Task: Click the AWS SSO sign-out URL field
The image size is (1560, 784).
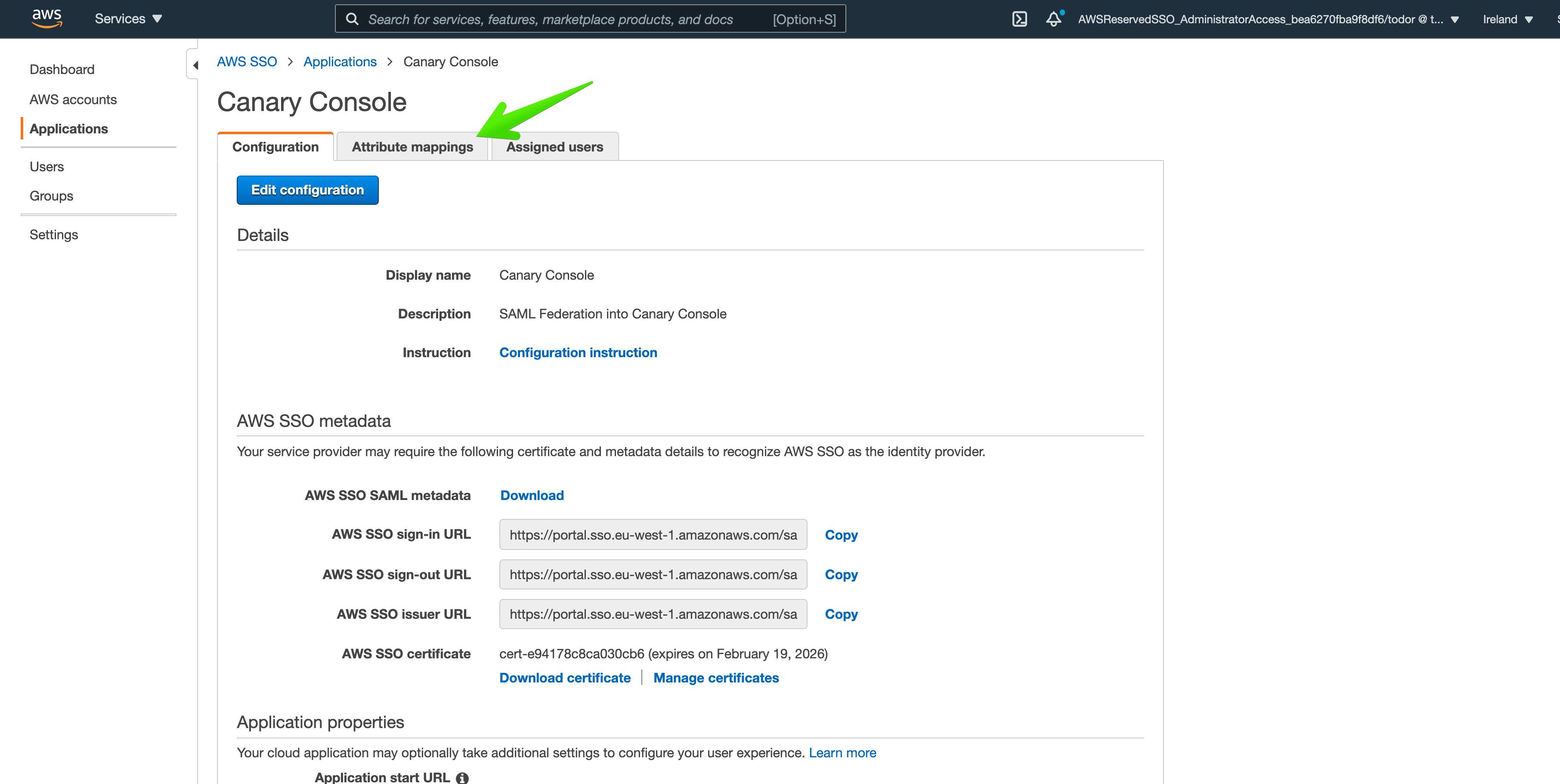Action: tap(652, 574)
